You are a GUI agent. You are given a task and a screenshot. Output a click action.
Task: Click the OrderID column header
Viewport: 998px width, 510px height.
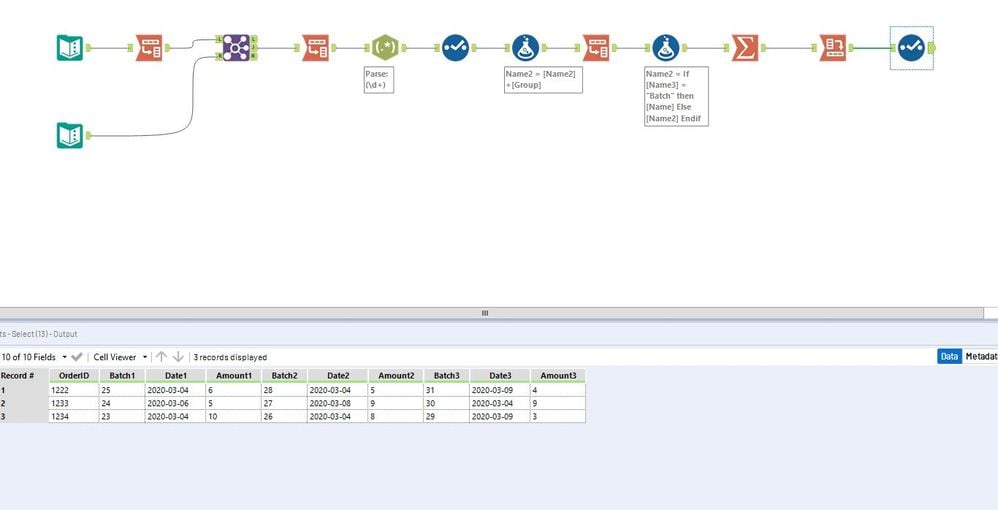(x=74, y=376)
